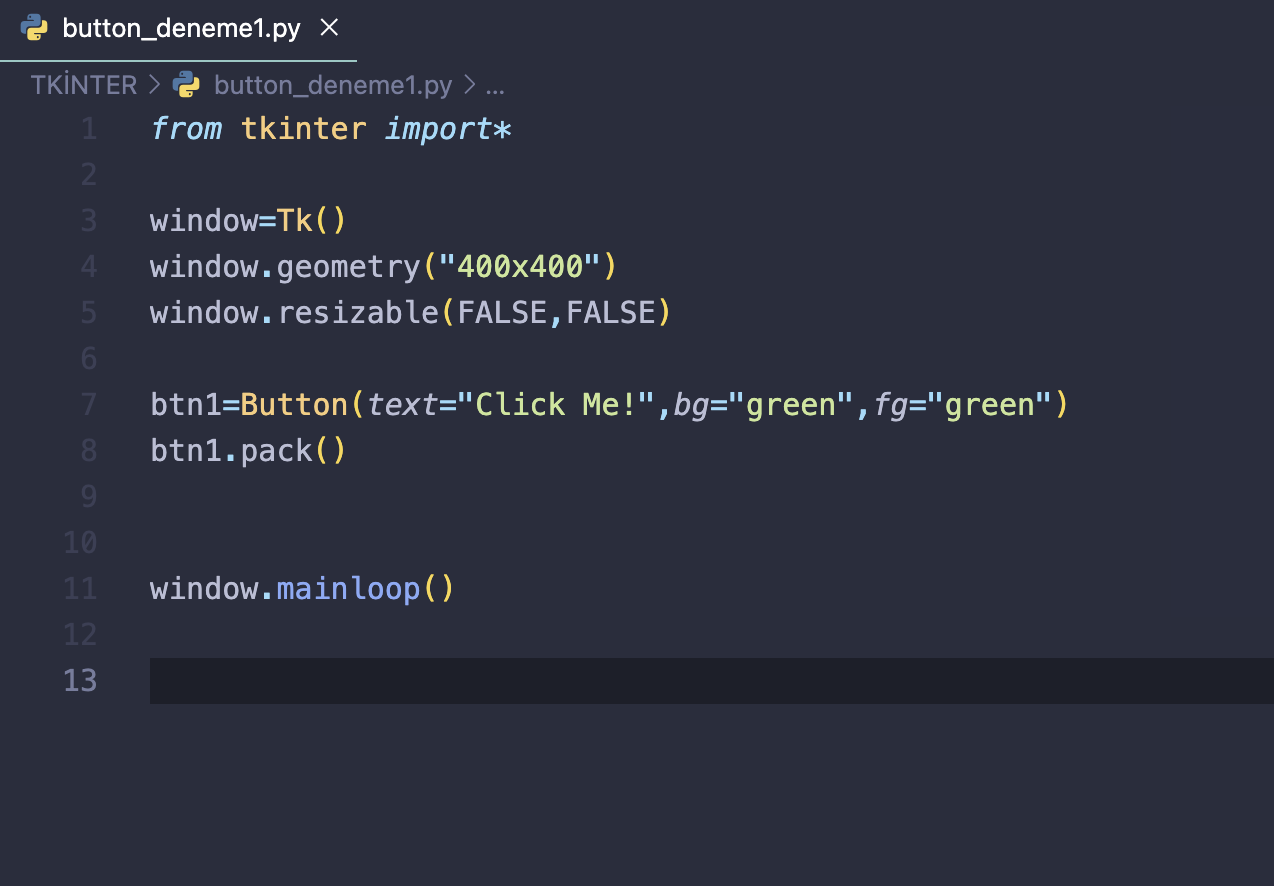The height and width of the screenshot is (886, 1274).
Task: Click the chevron after the TKİNTER breadcrumb
Action: click(x=154, y=85)
